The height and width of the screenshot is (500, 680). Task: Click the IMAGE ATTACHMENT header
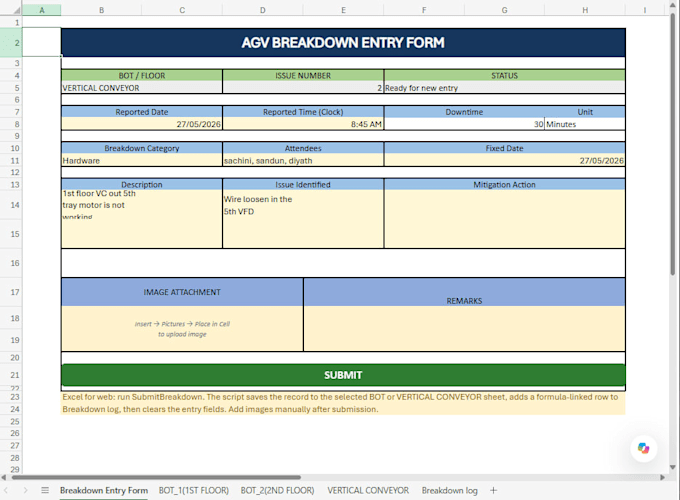(182, 292)
